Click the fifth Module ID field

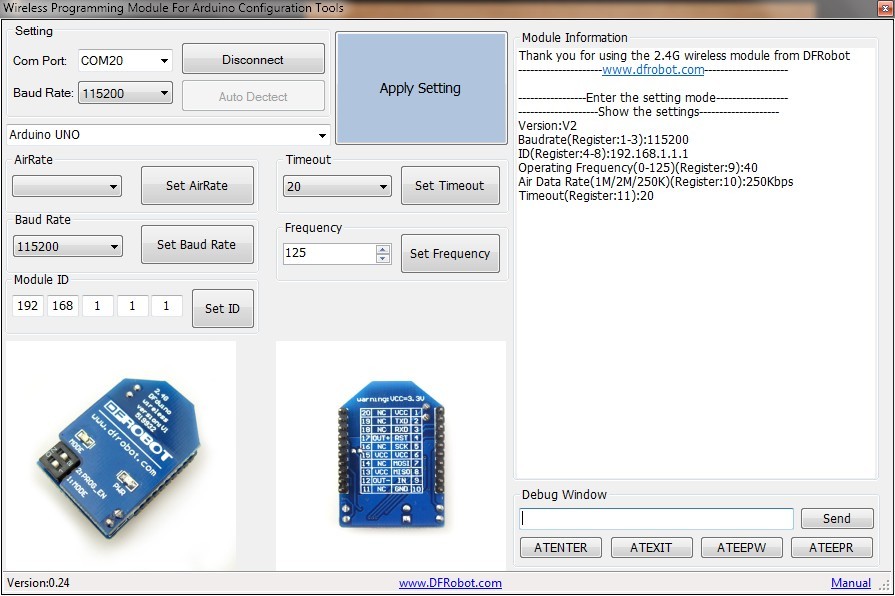point(167,306)
